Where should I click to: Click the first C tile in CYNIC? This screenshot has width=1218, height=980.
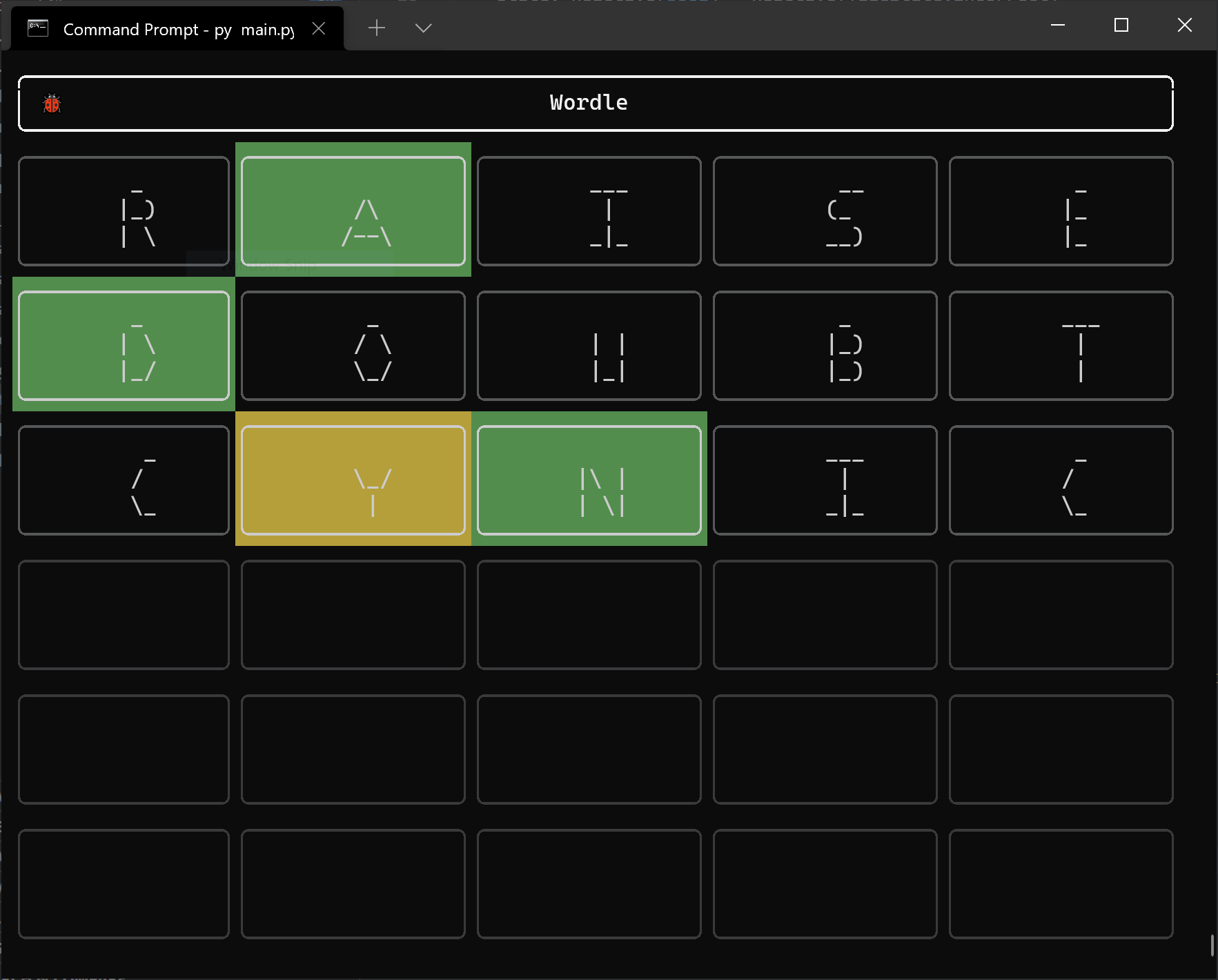(x=124, y=480)
